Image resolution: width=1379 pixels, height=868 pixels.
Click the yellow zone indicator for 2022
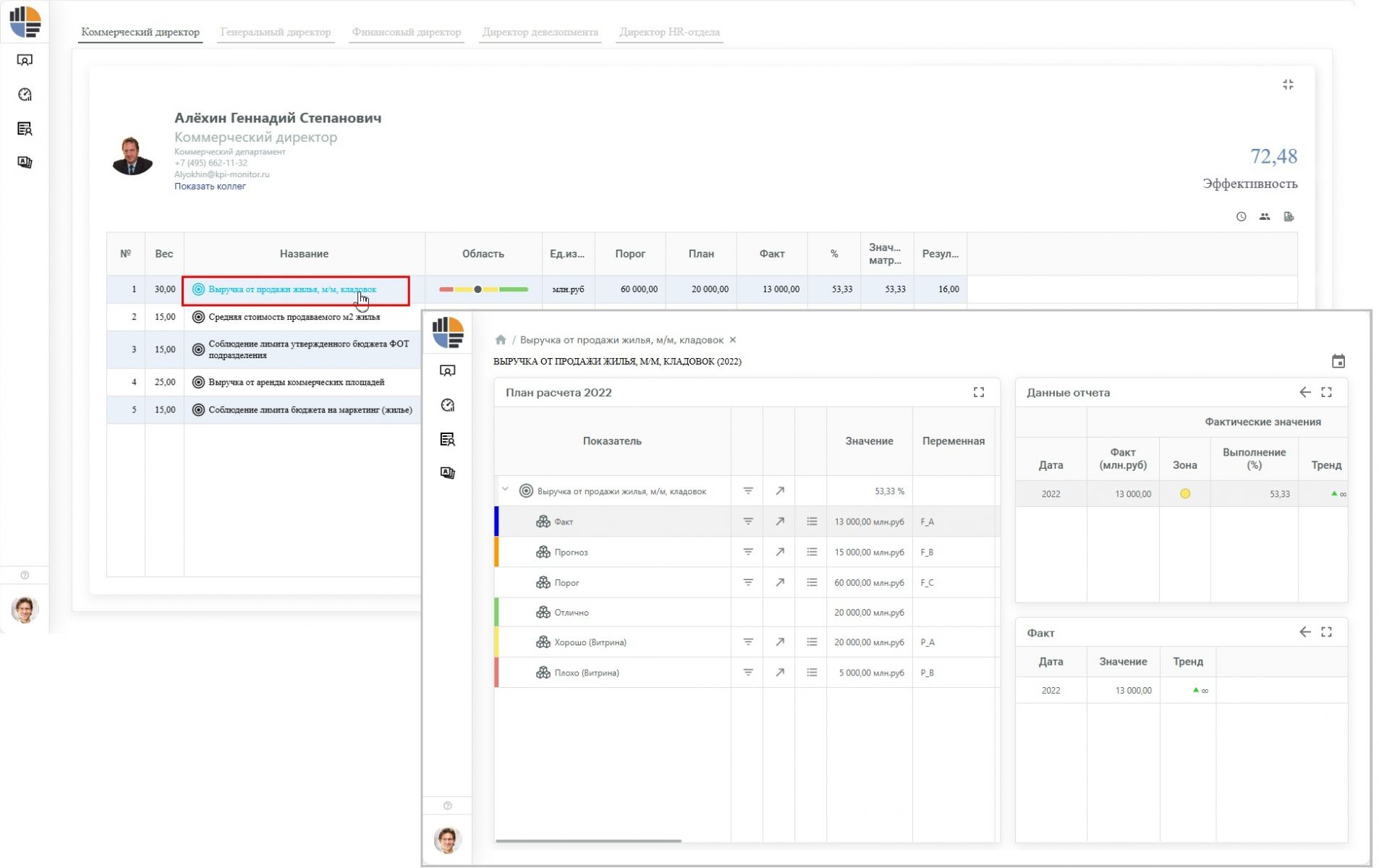1184,494
